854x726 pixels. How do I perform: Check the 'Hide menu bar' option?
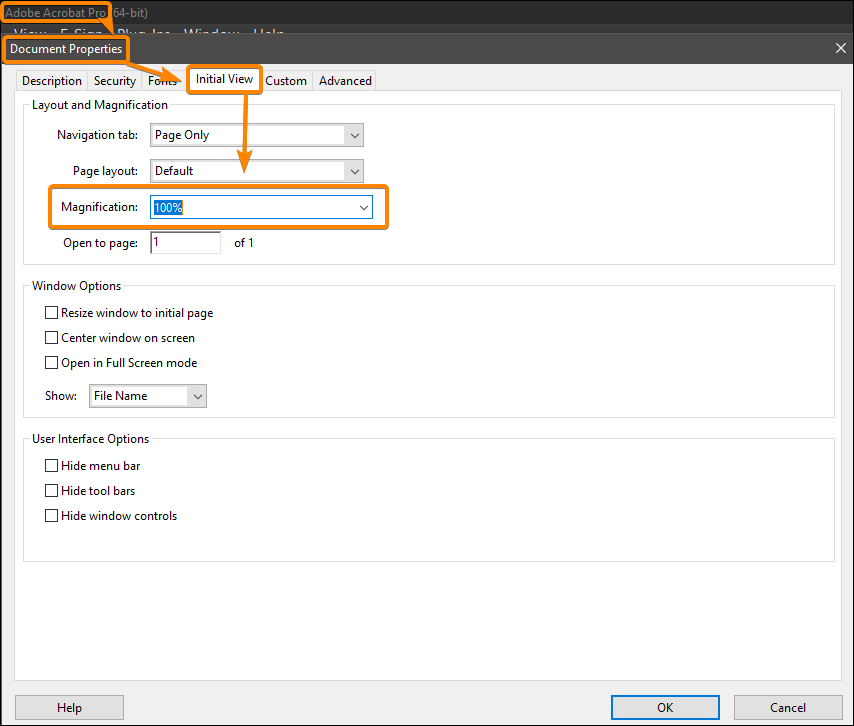[x=51, y=465]
